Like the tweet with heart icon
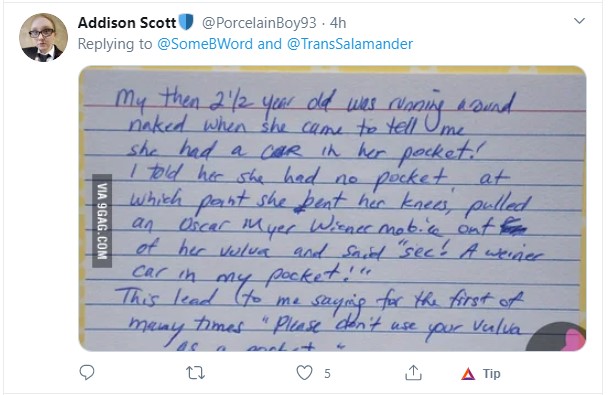The height and width of the screenshot is (395, 616). pyautogui.click(x=304, y=373)
